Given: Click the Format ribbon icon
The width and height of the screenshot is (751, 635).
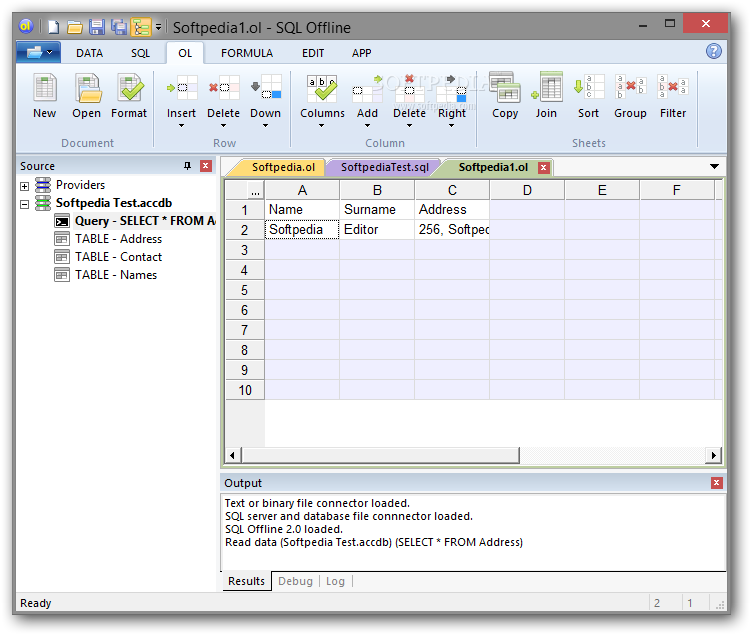Looking at the screenshot, I should pyautogui.click(x=129, y=88).
